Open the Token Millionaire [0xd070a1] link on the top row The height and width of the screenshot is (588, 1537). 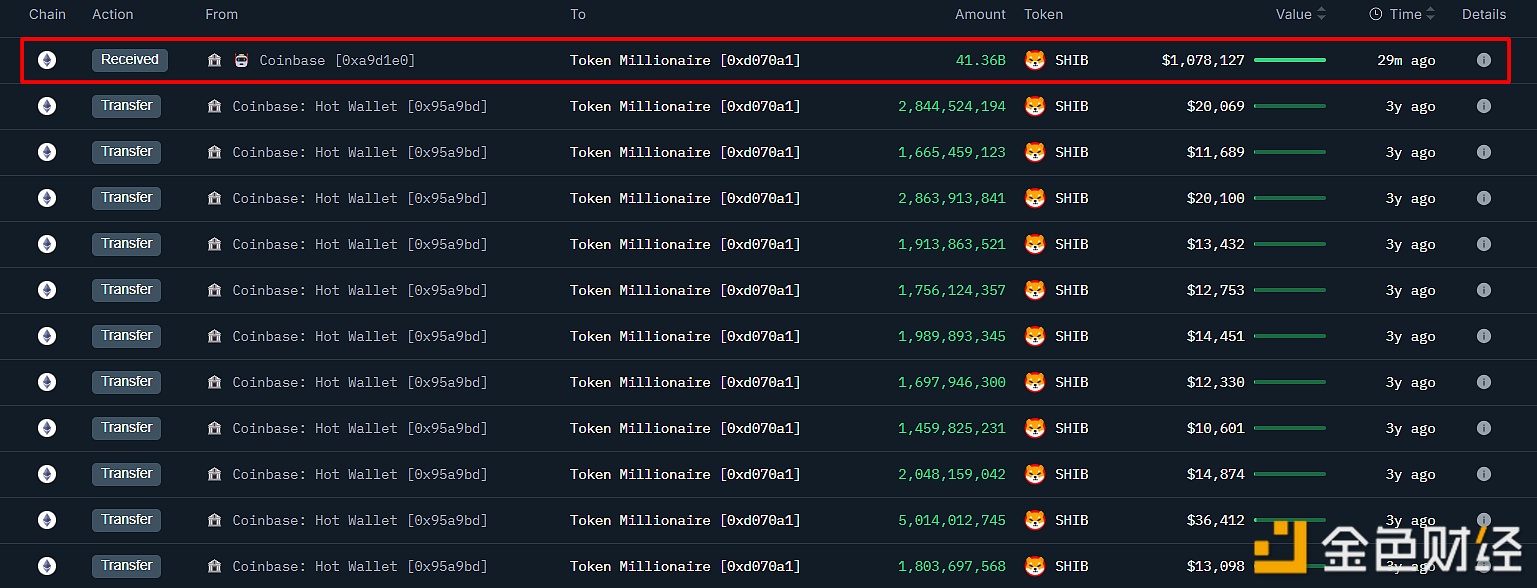click(685, 60)
